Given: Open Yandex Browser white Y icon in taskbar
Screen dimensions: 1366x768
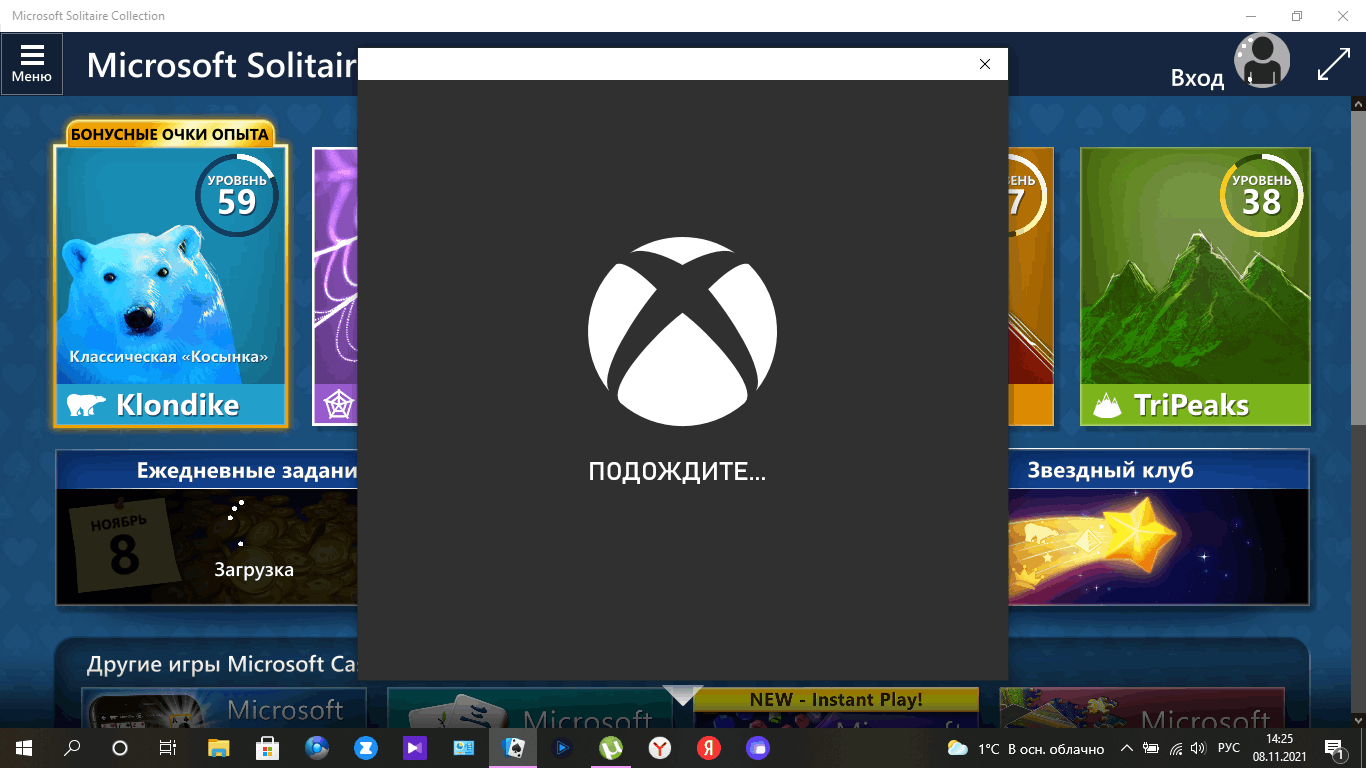Looking at the screenshot, I should 660,748.
